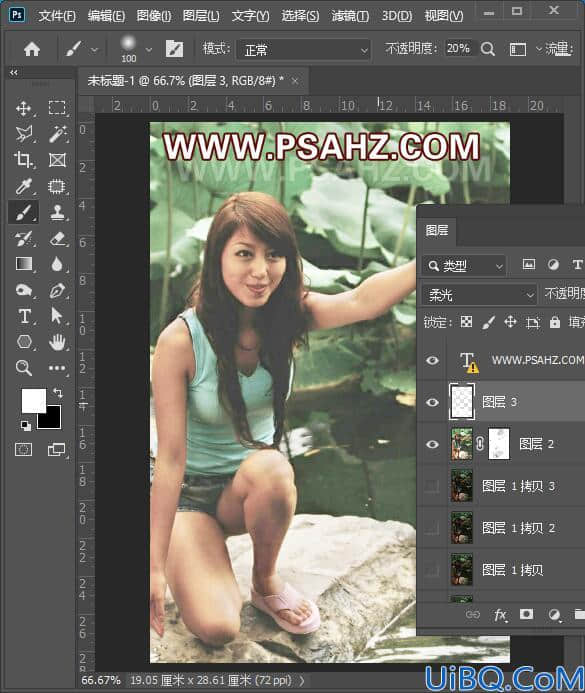Toggle lock position
This screenshot has height=693, width=585.
point(510,322)
